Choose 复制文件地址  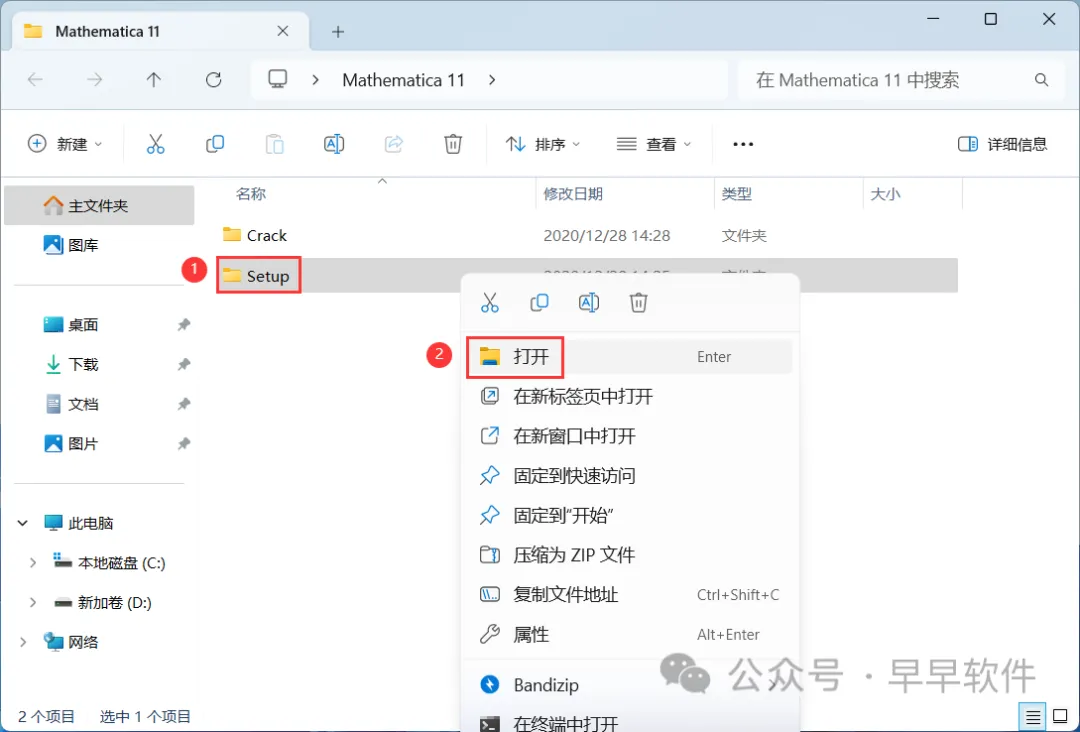630,594
